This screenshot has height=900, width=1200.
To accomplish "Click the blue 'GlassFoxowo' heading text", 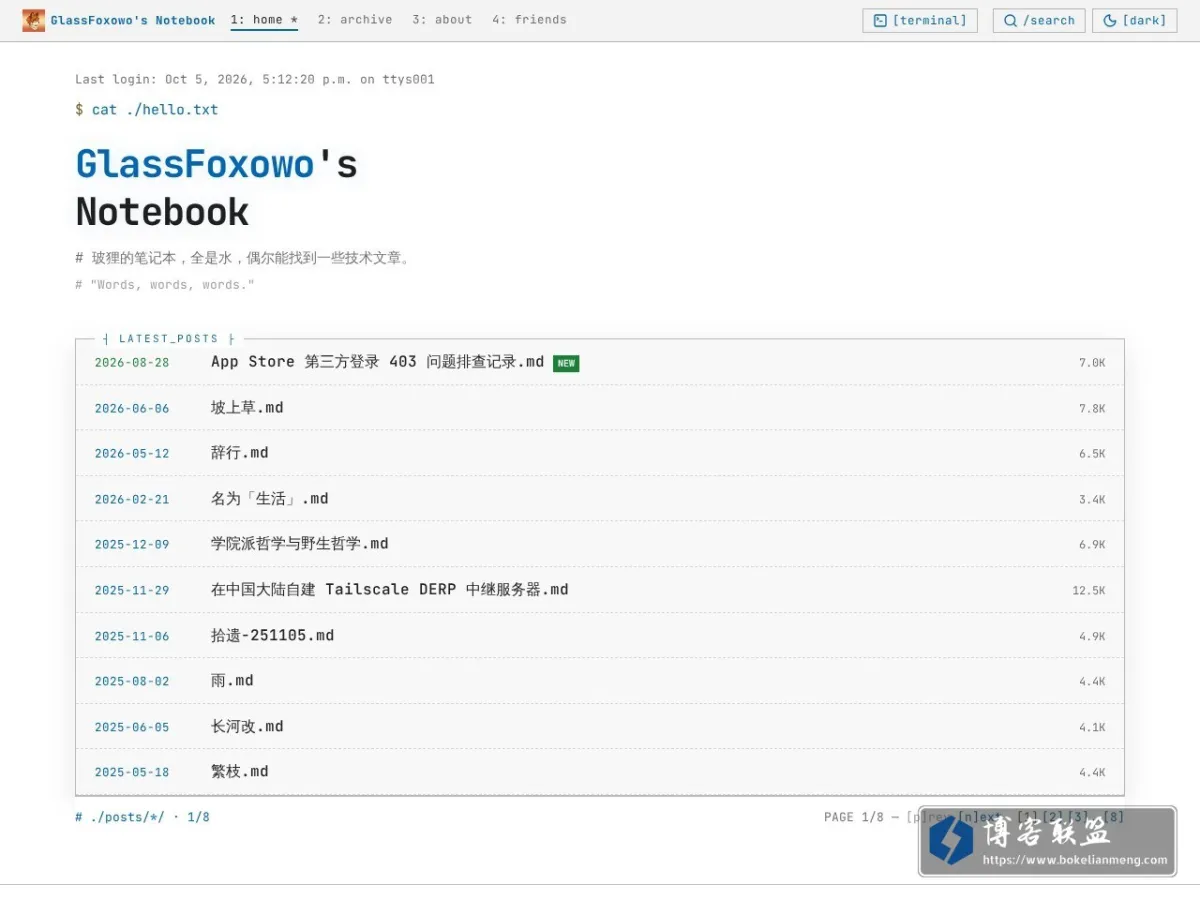I will (196, 164).
